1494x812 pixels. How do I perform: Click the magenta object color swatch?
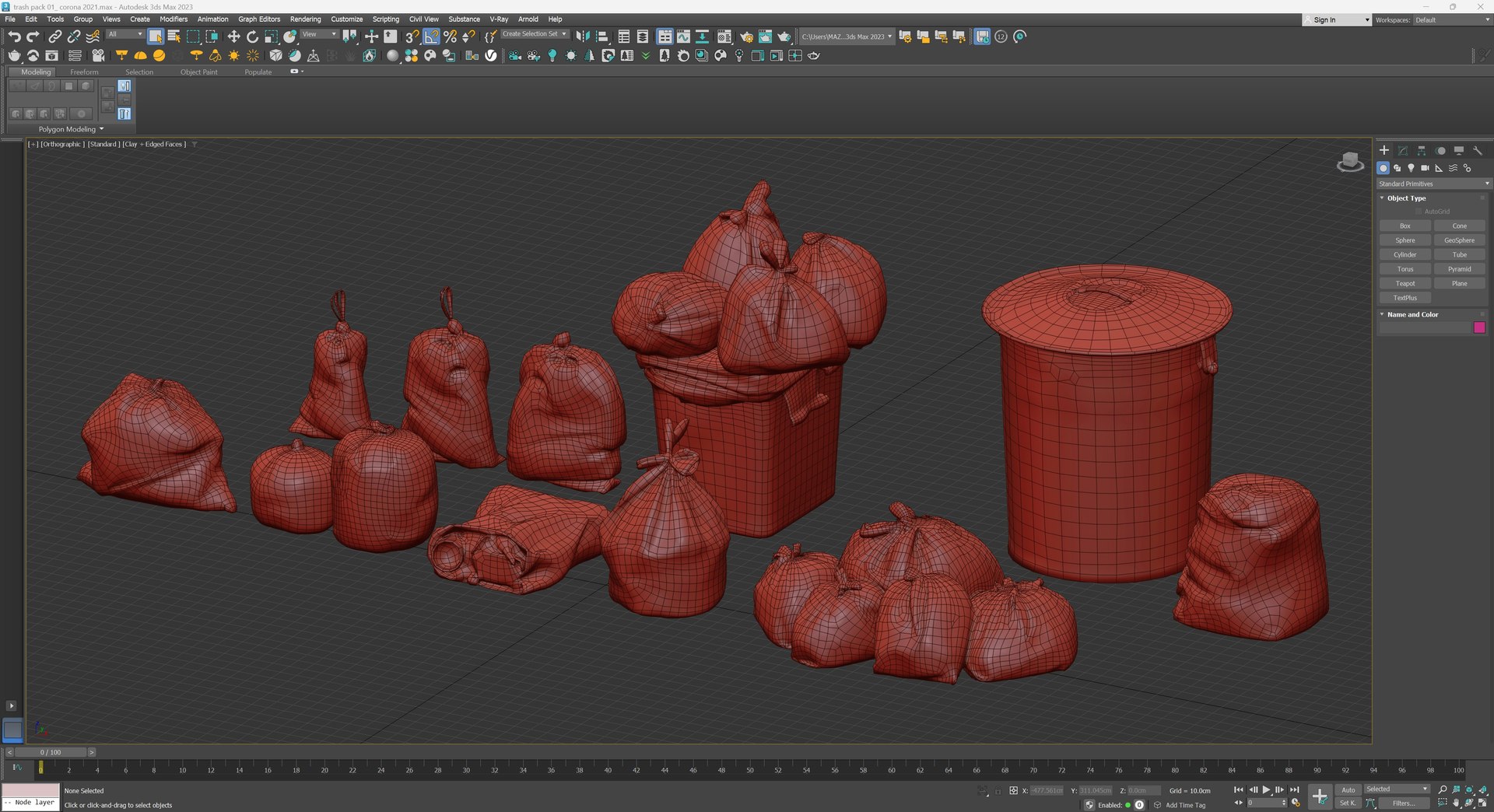point(1479,328)
